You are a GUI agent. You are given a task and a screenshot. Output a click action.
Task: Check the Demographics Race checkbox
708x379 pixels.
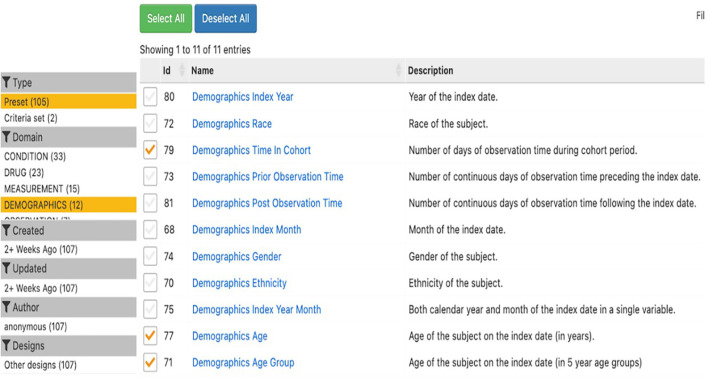pos(150,123)
